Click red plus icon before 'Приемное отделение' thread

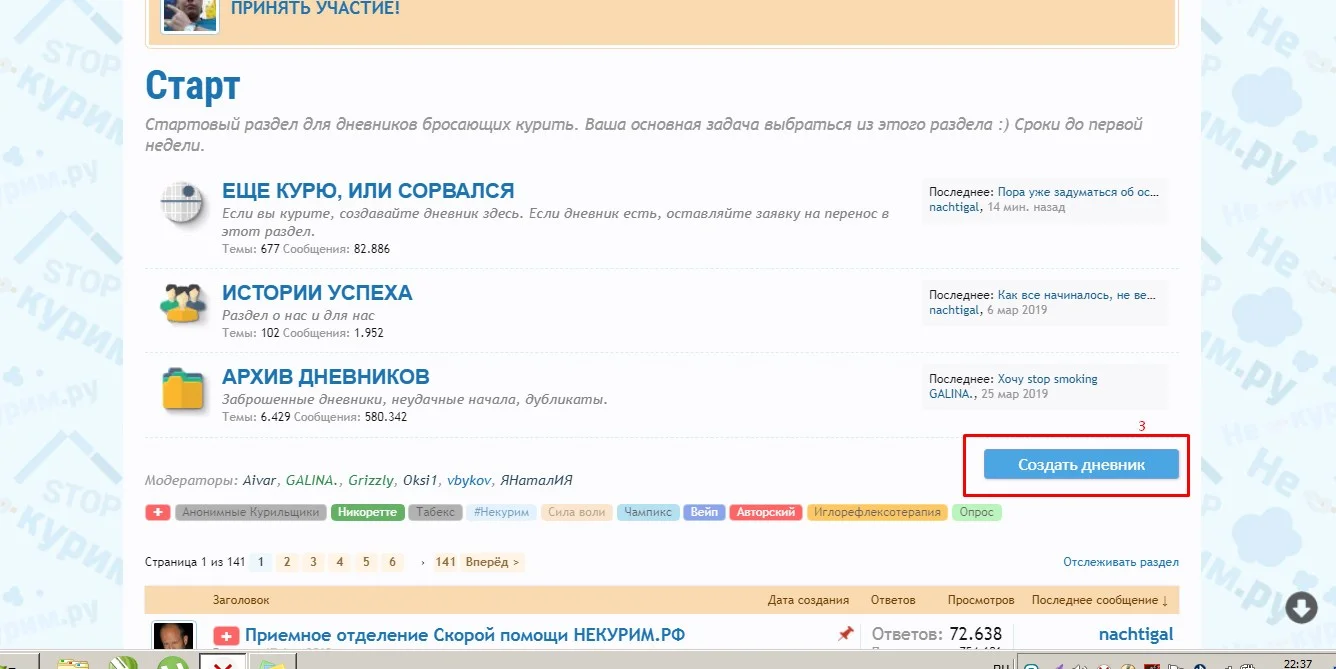226,636
